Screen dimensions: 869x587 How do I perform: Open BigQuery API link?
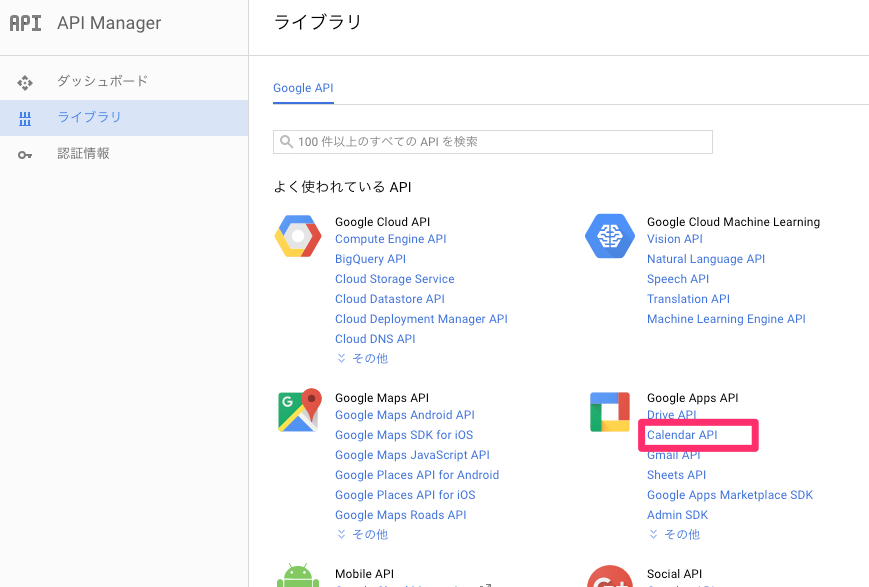370,259
